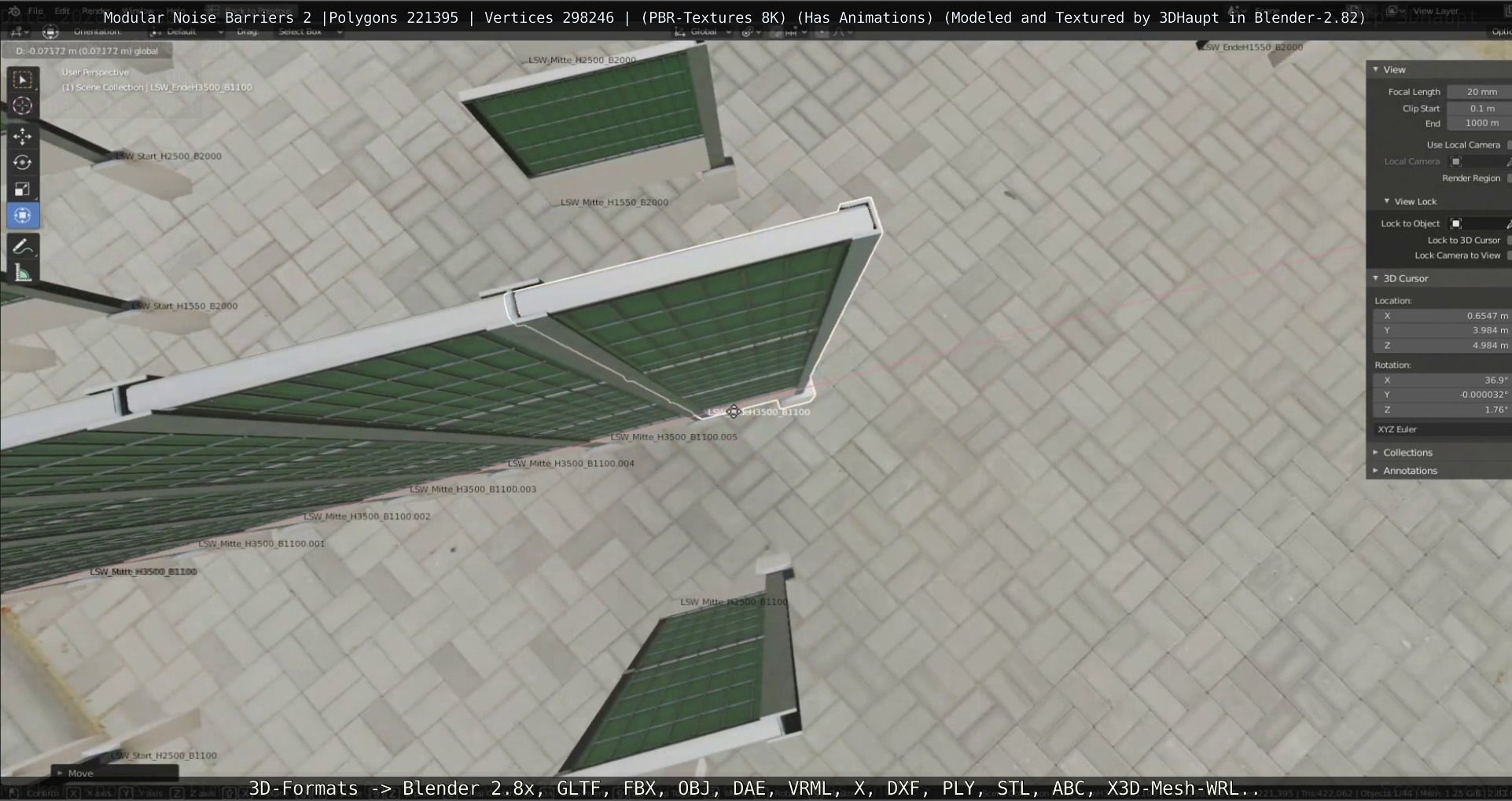Click the clip End 1000 m field

(x=1480, y=123)
